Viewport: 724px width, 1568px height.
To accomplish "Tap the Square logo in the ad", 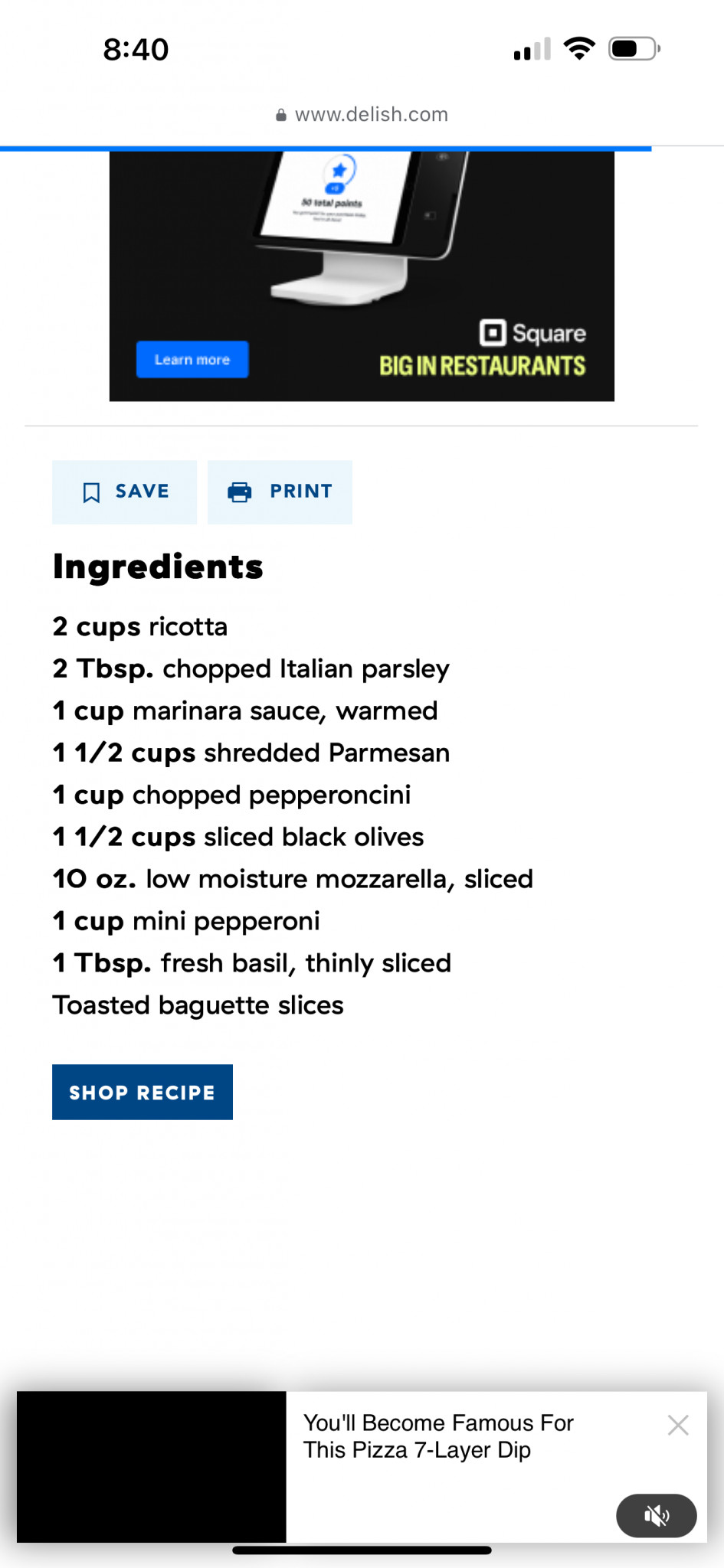I will [x=533, y=333].
